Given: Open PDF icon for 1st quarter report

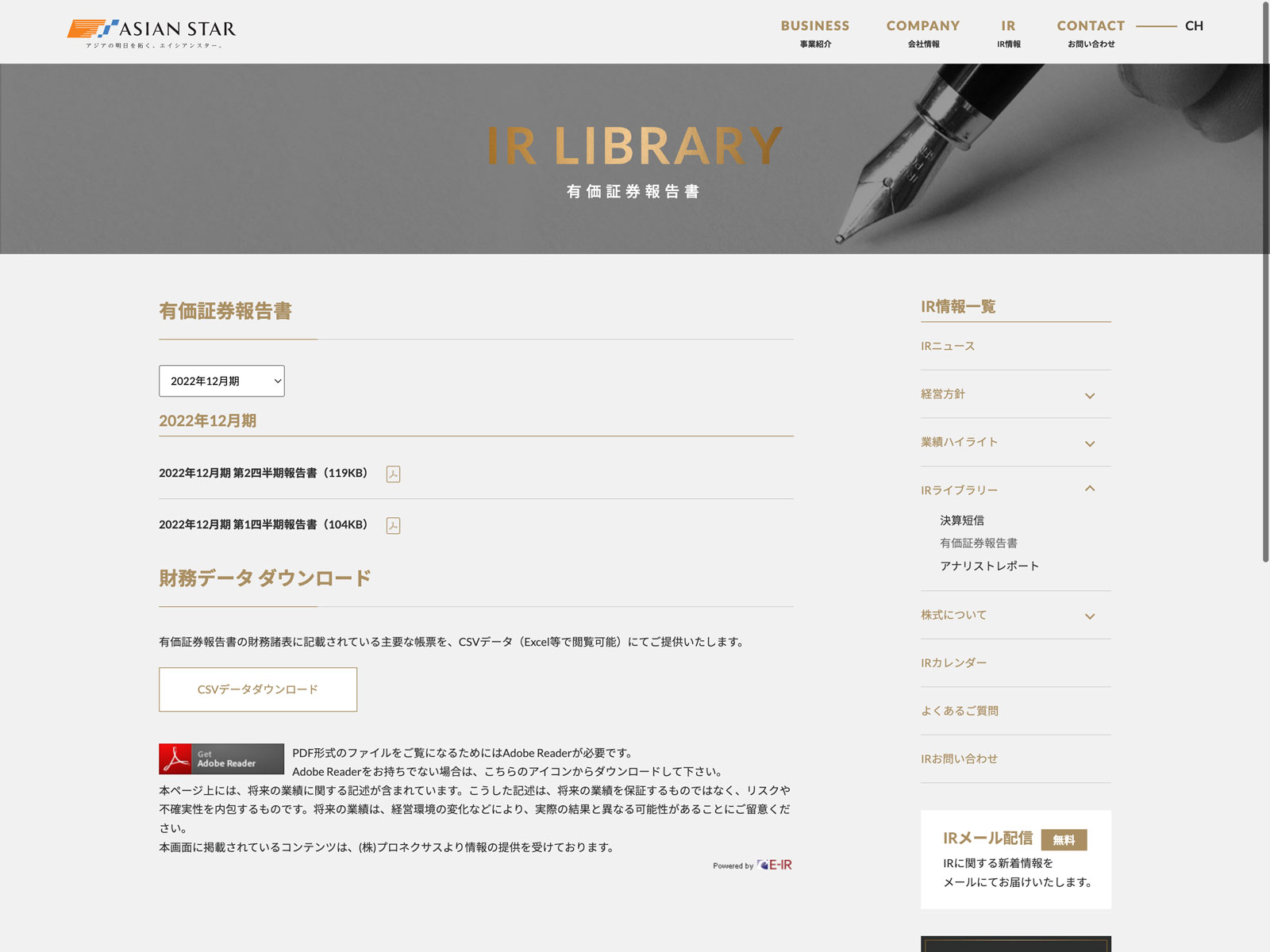Looking at the screenshot, I should point(393,526).
